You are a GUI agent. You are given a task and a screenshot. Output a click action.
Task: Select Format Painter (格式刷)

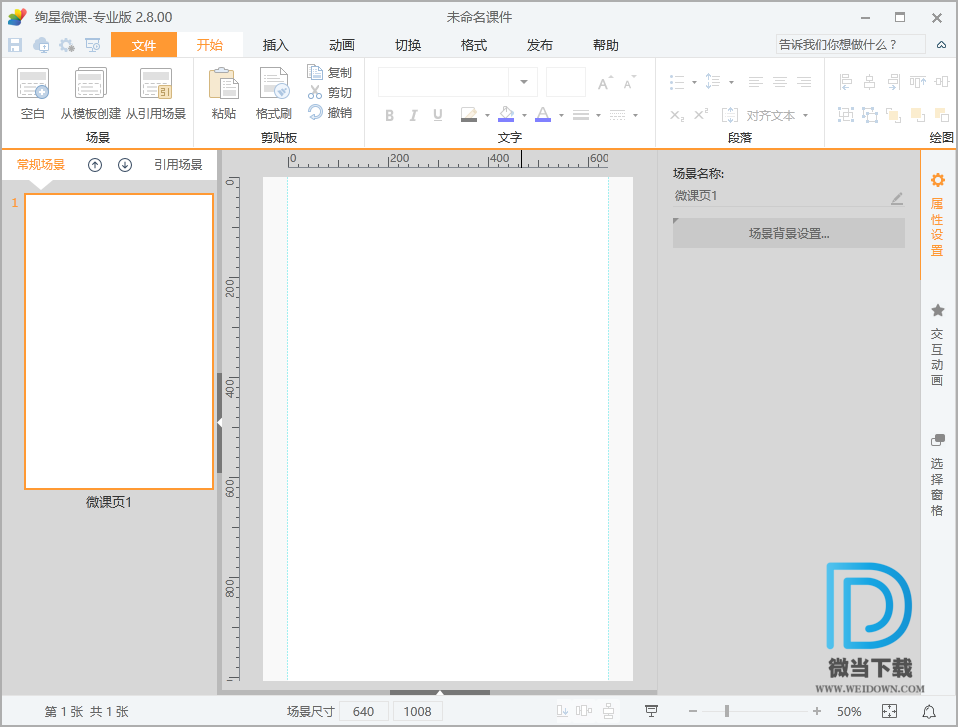(x=274, y=93)
